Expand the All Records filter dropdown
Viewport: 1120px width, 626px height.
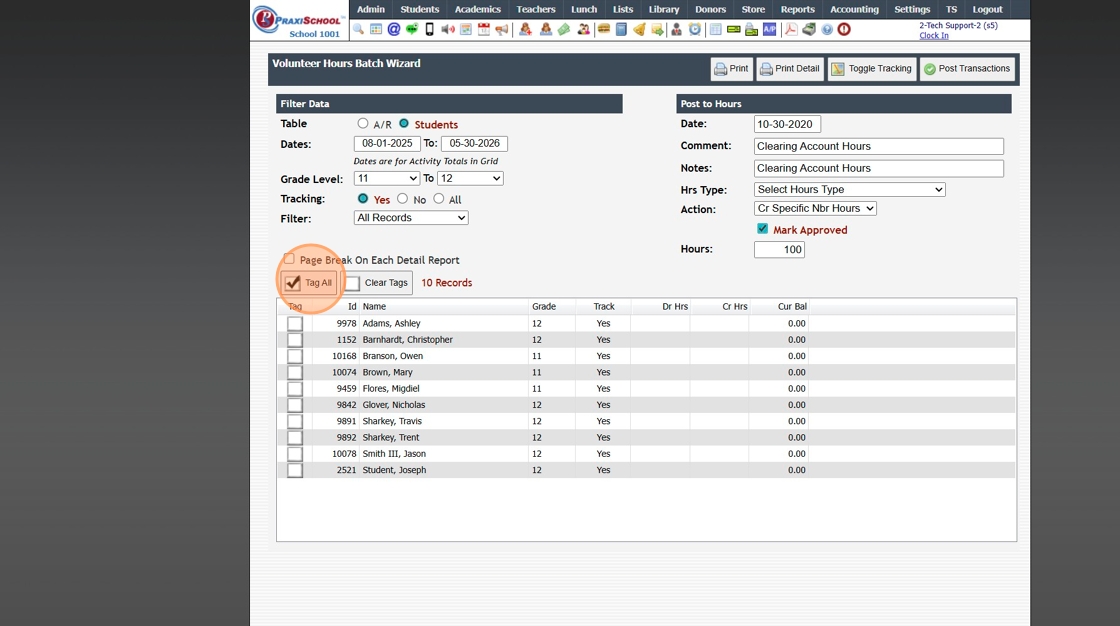tap(411, 218)
